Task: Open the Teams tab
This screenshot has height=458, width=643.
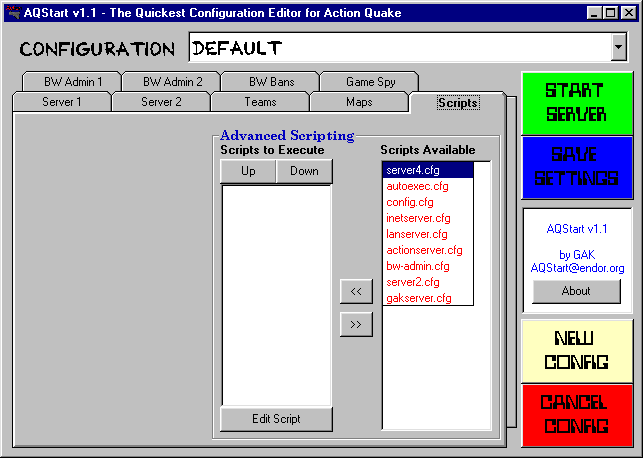Action: [x=260, y=102]
